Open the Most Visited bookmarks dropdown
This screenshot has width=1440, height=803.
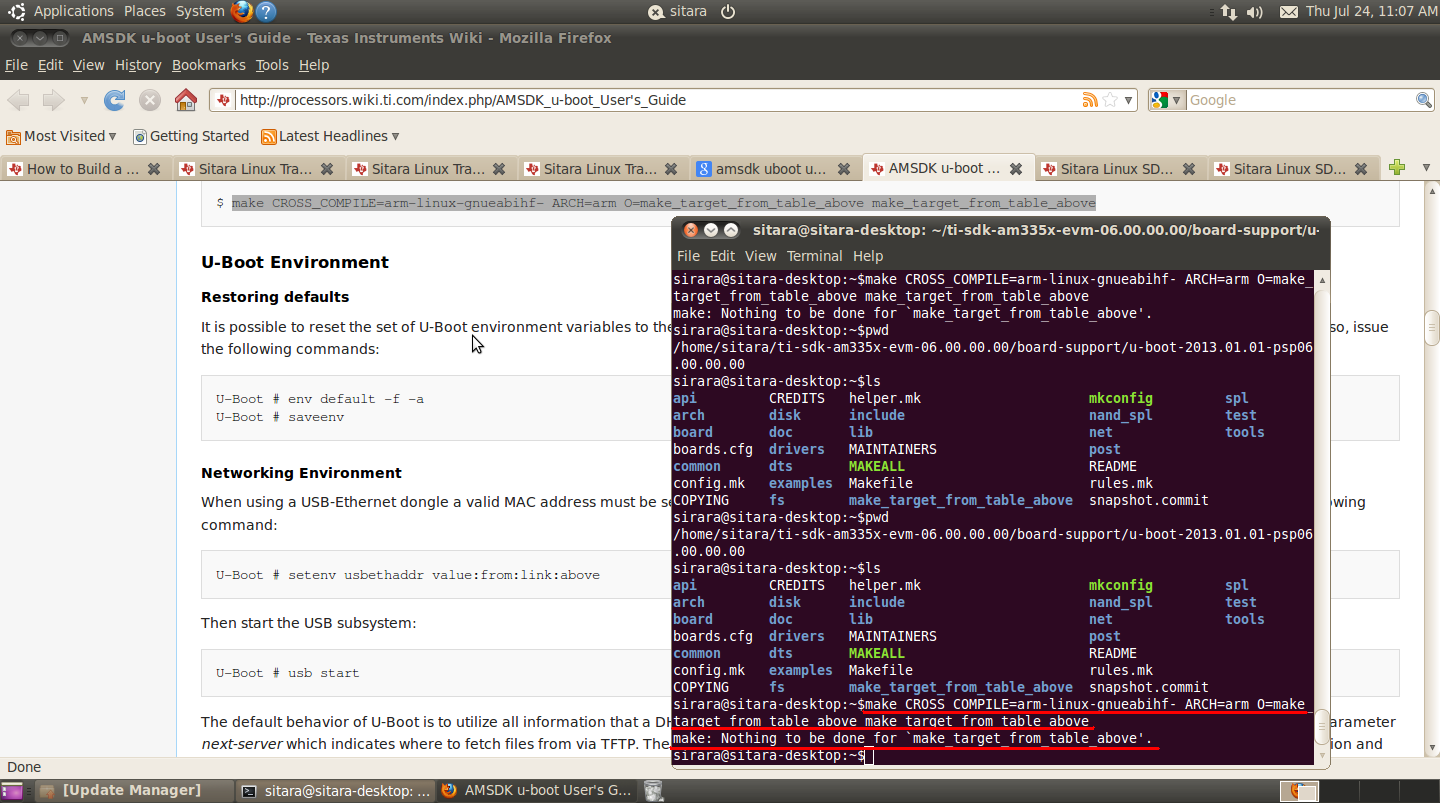point(61,136)
